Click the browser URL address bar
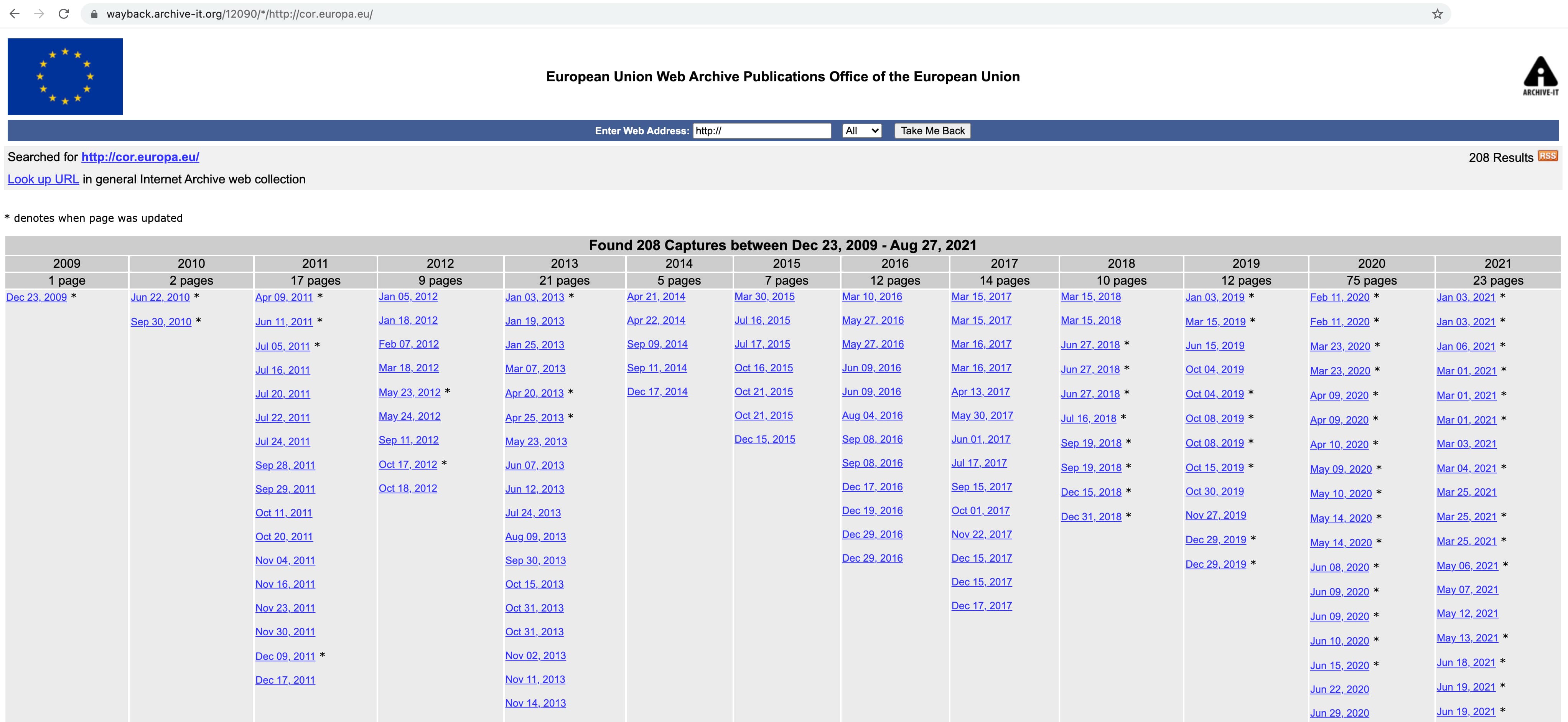 click(730, 14)
